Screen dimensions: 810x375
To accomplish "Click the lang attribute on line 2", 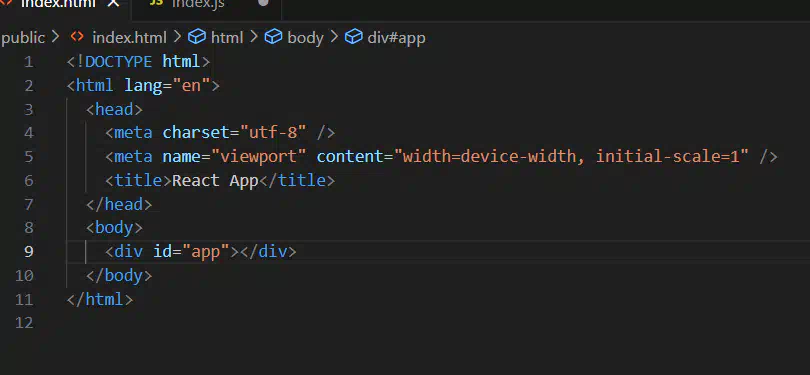I will pyautogui.click(x=143, y=85).
